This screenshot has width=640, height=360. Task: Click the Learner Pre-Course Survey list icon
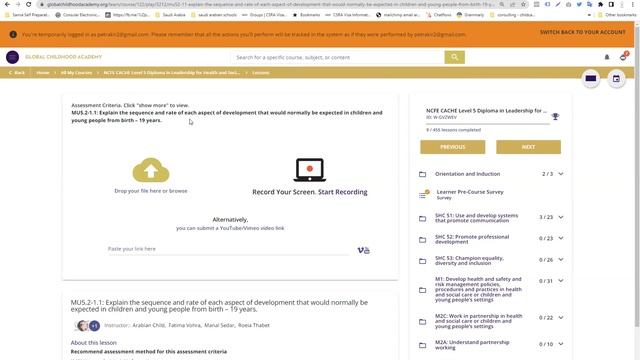click(424, 194)
